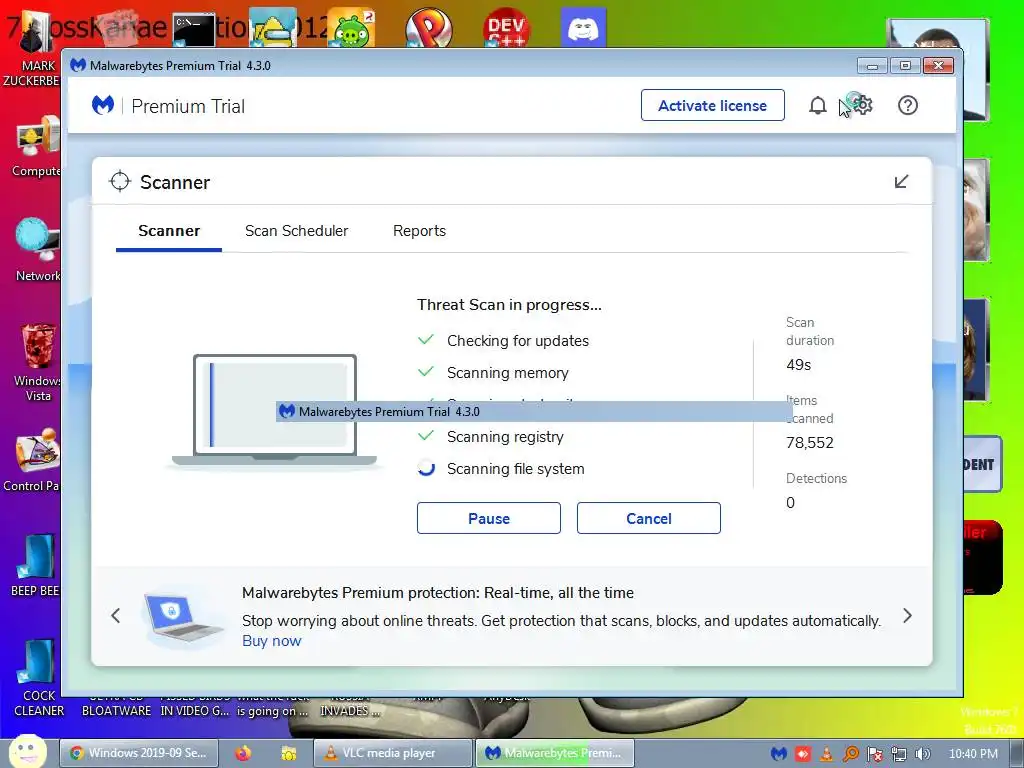Click the Computer desktop icon
Image resolution: width=1024 pixels, height=768 pixels.
pyautogui.click(x=36, y=147)
